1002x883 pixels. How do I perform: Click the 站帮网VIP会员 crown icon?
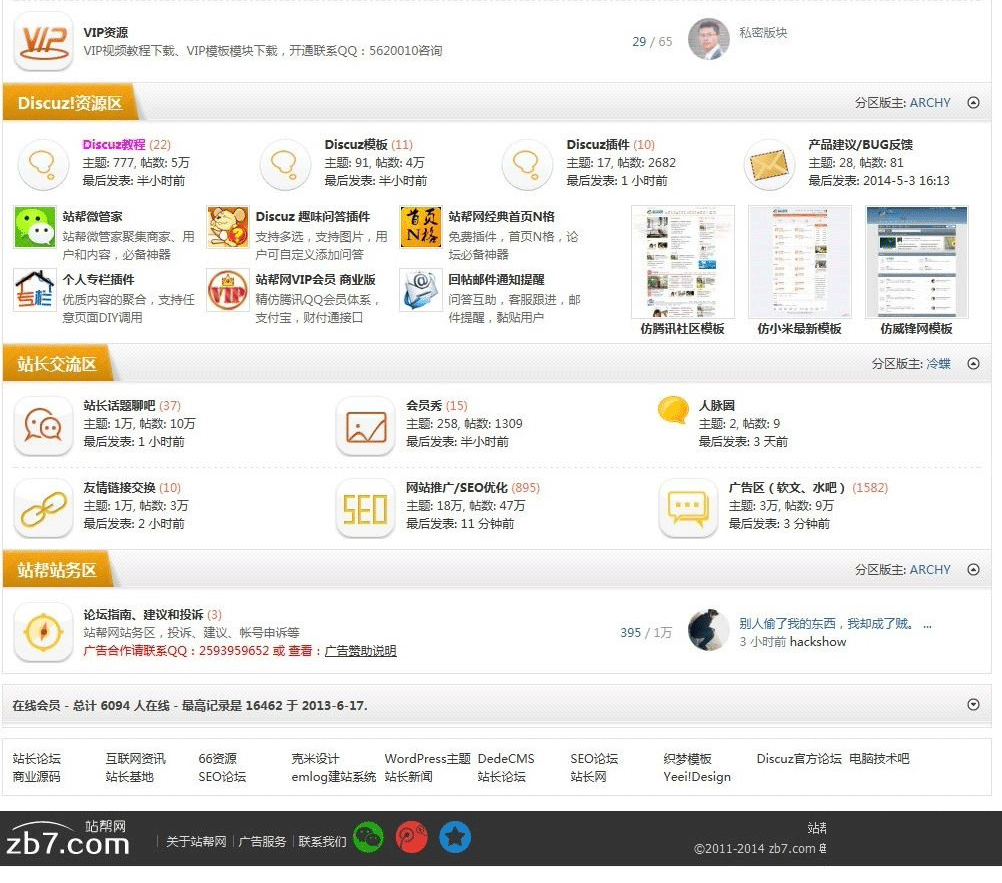(227, 289)
